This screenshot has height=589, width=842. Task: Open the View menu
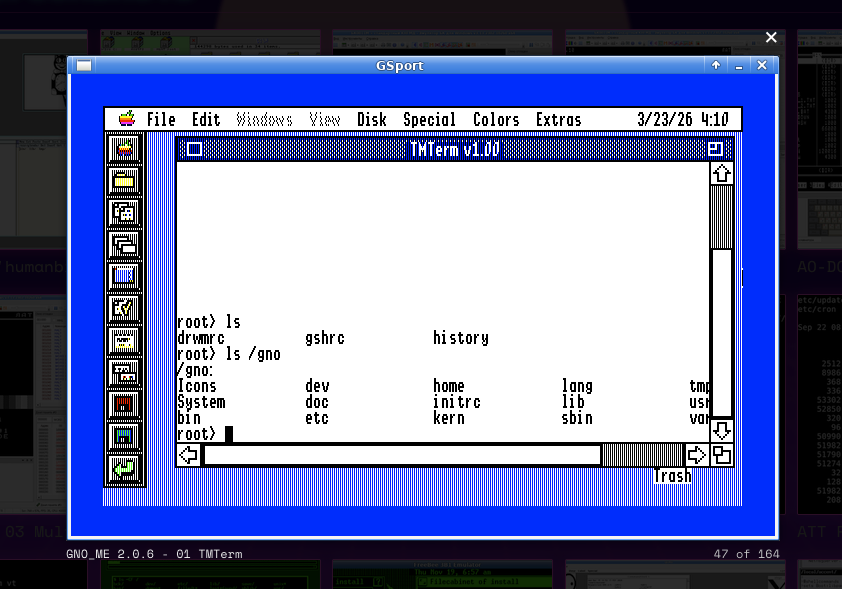click(x=324, y=119)
